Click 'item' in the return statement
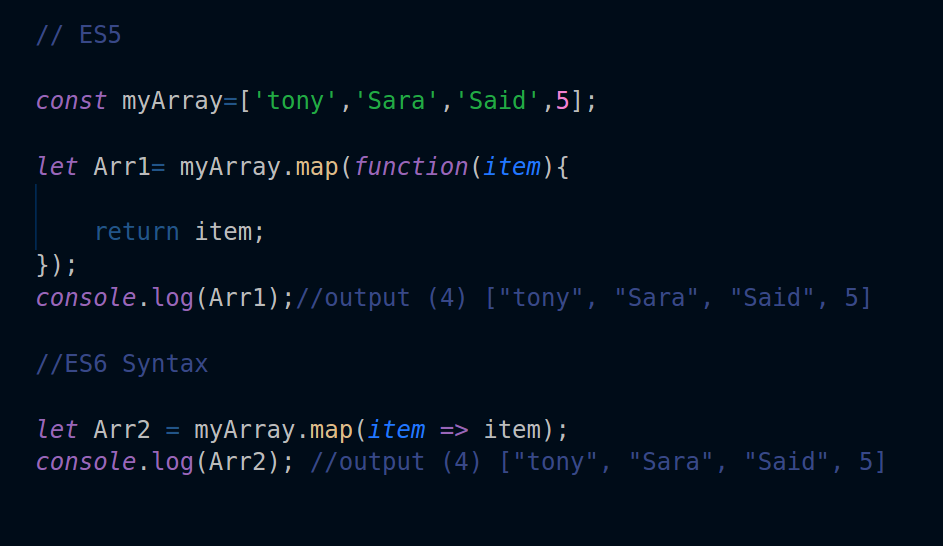 (223, 232)
